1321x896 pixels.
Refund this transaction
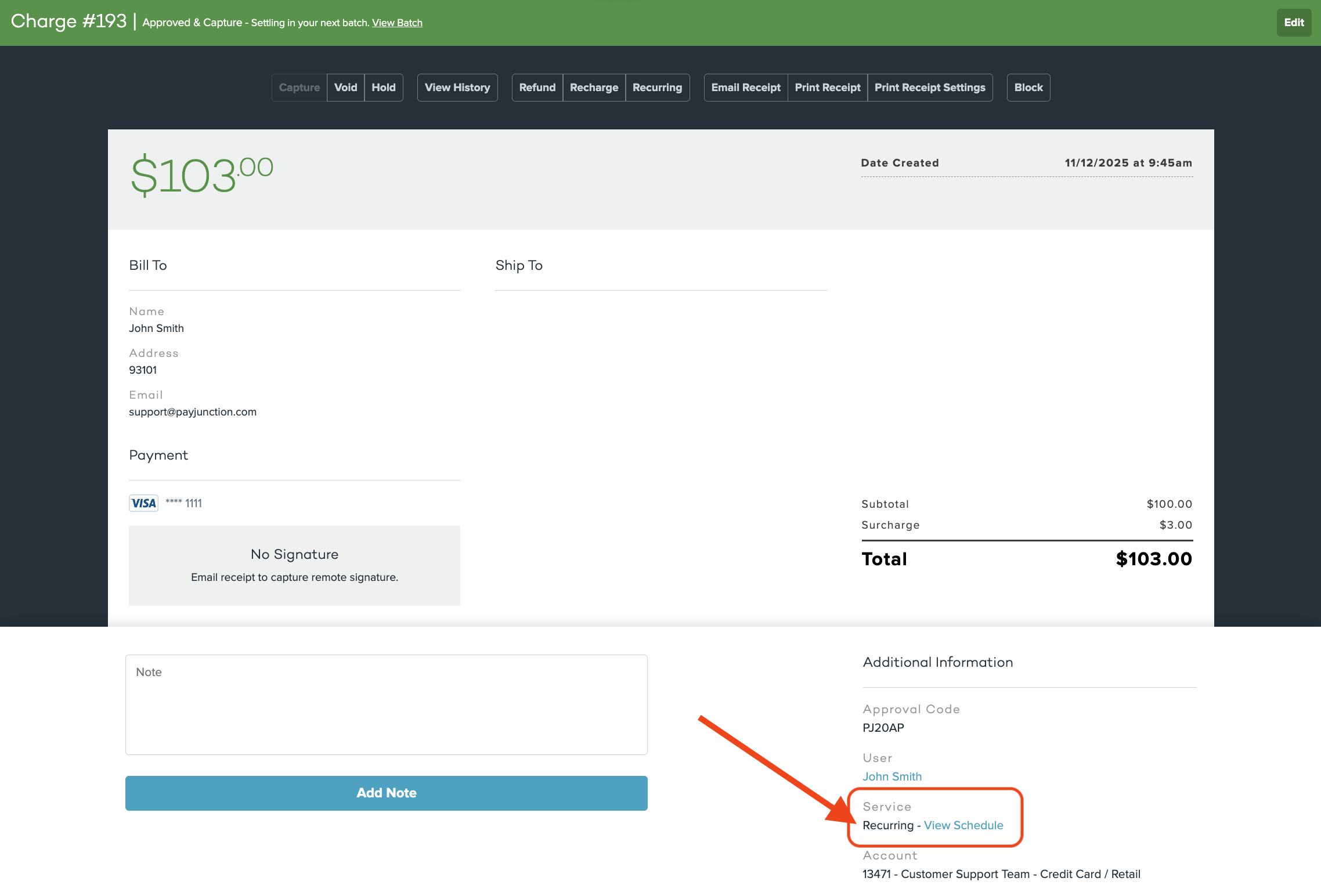tap(537, 88)
